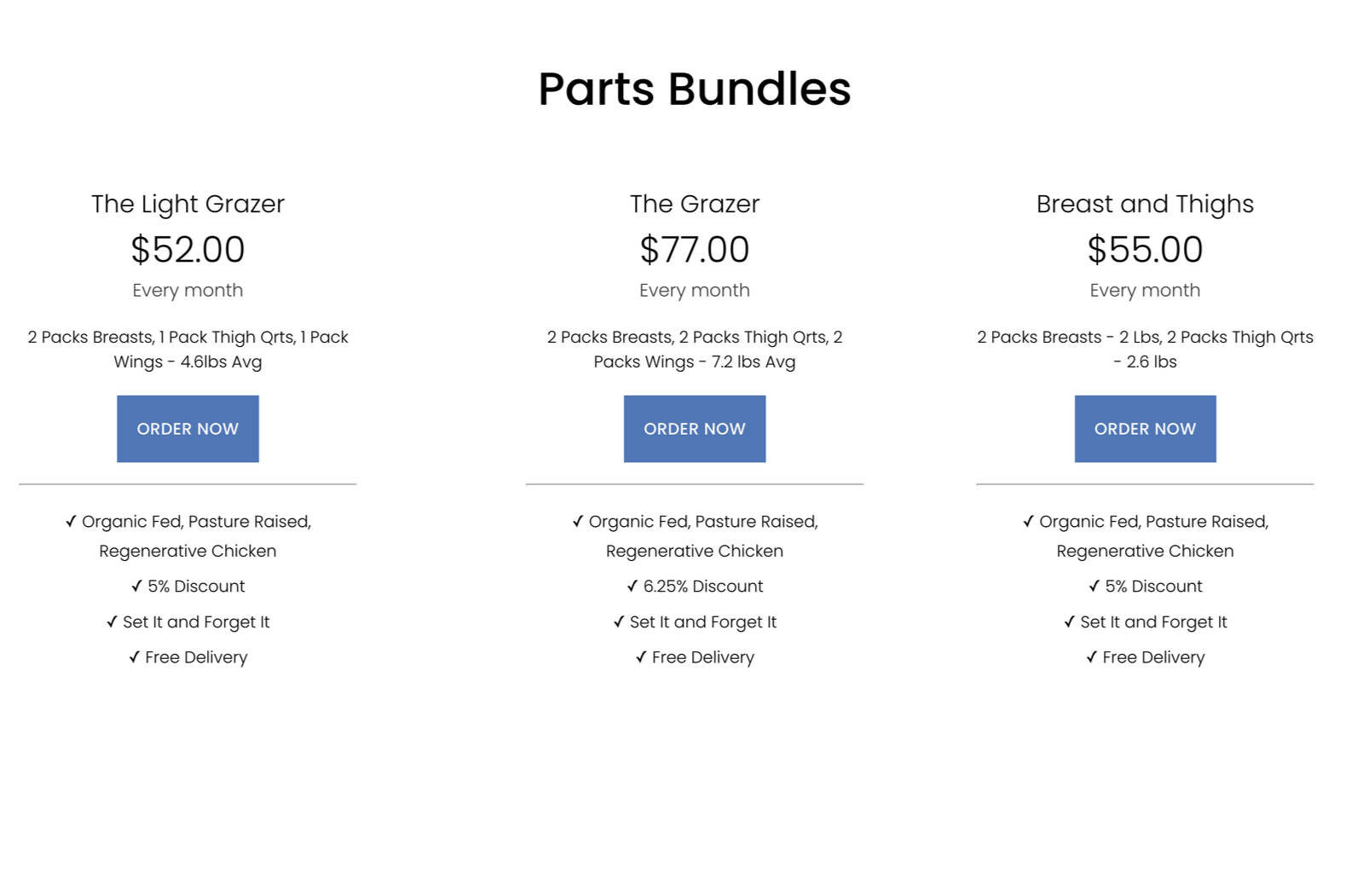Viewport: 1363px width, 896px height.
Task: Click Order Now for The Grazer
Action: pyautogui.click(x=695, y=429)
